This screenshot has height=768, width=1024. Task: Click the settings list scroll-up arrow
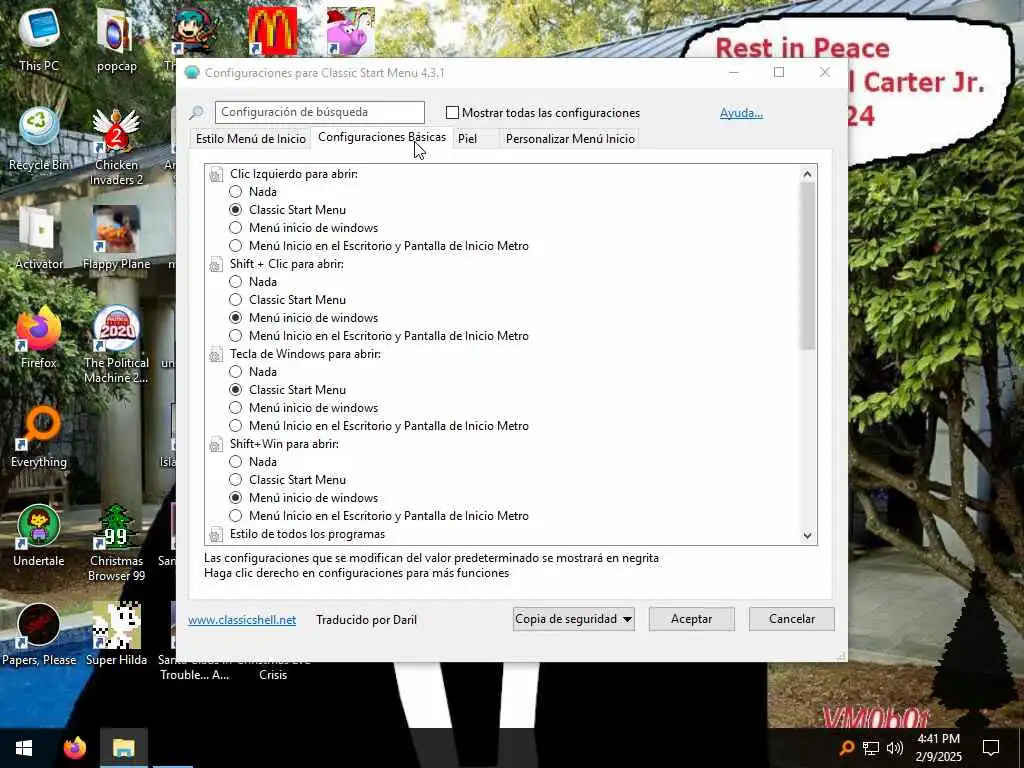click(x=807, y=174)
